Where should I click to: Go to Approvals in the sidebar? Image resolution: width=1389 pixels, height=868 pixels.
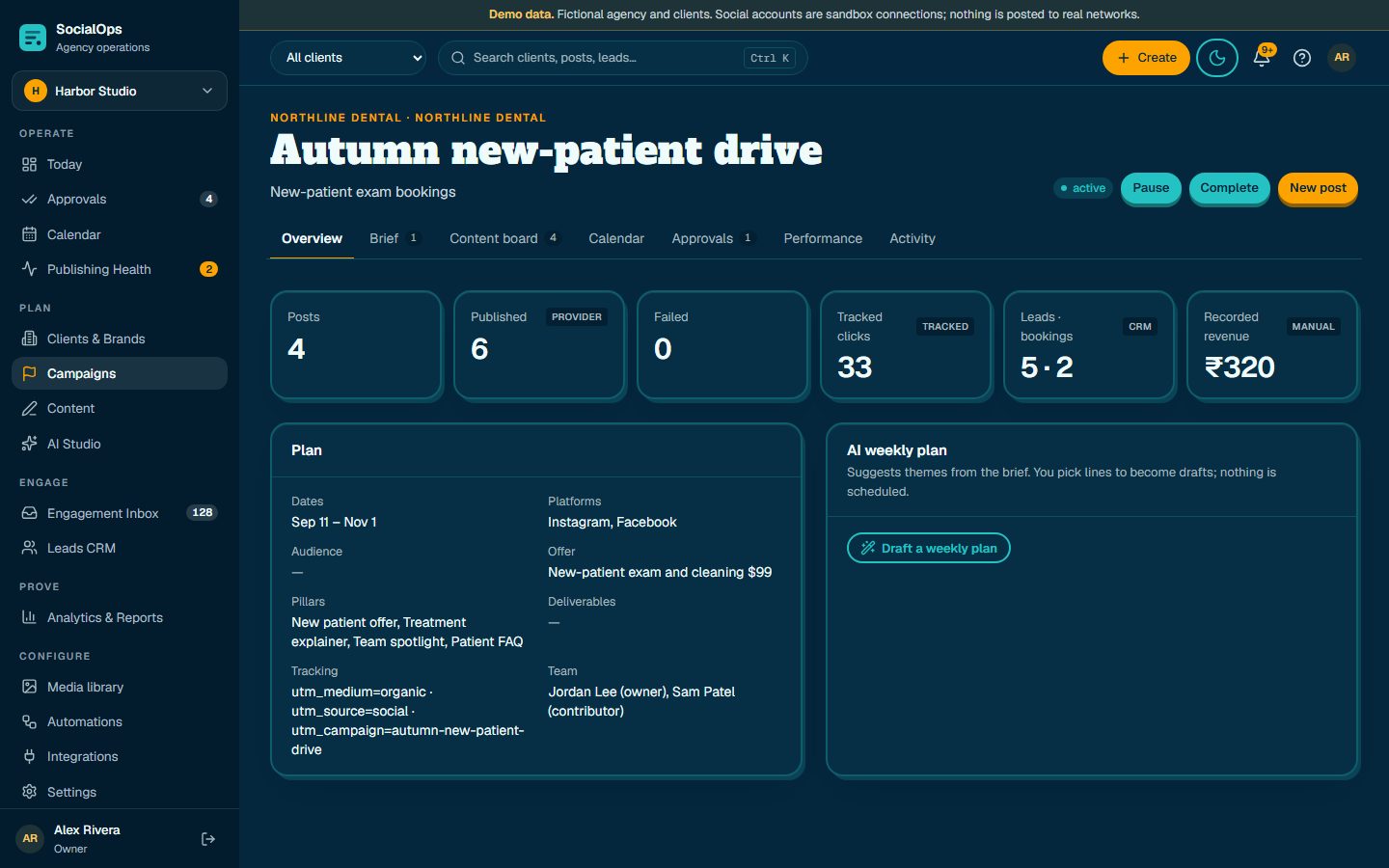(120, 200)
